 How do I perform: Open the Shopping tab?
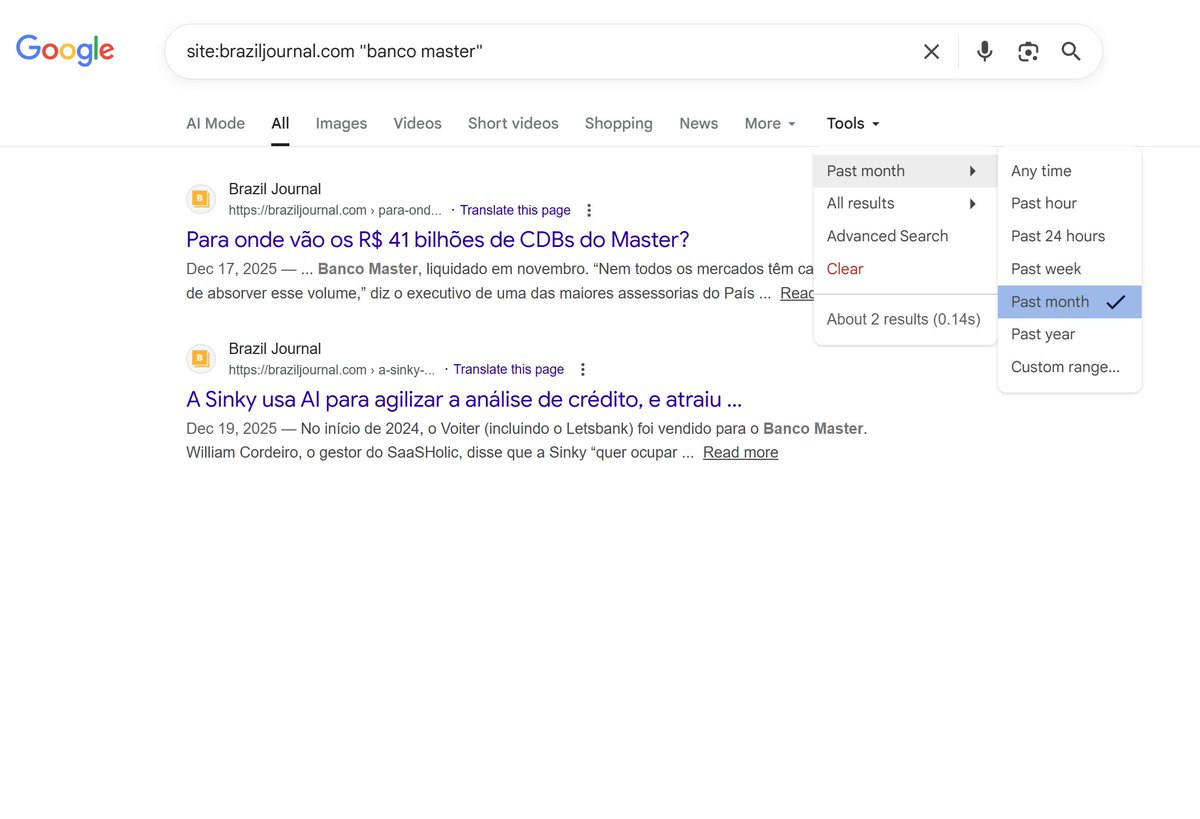pyautogui.click(x=618, y=123)
